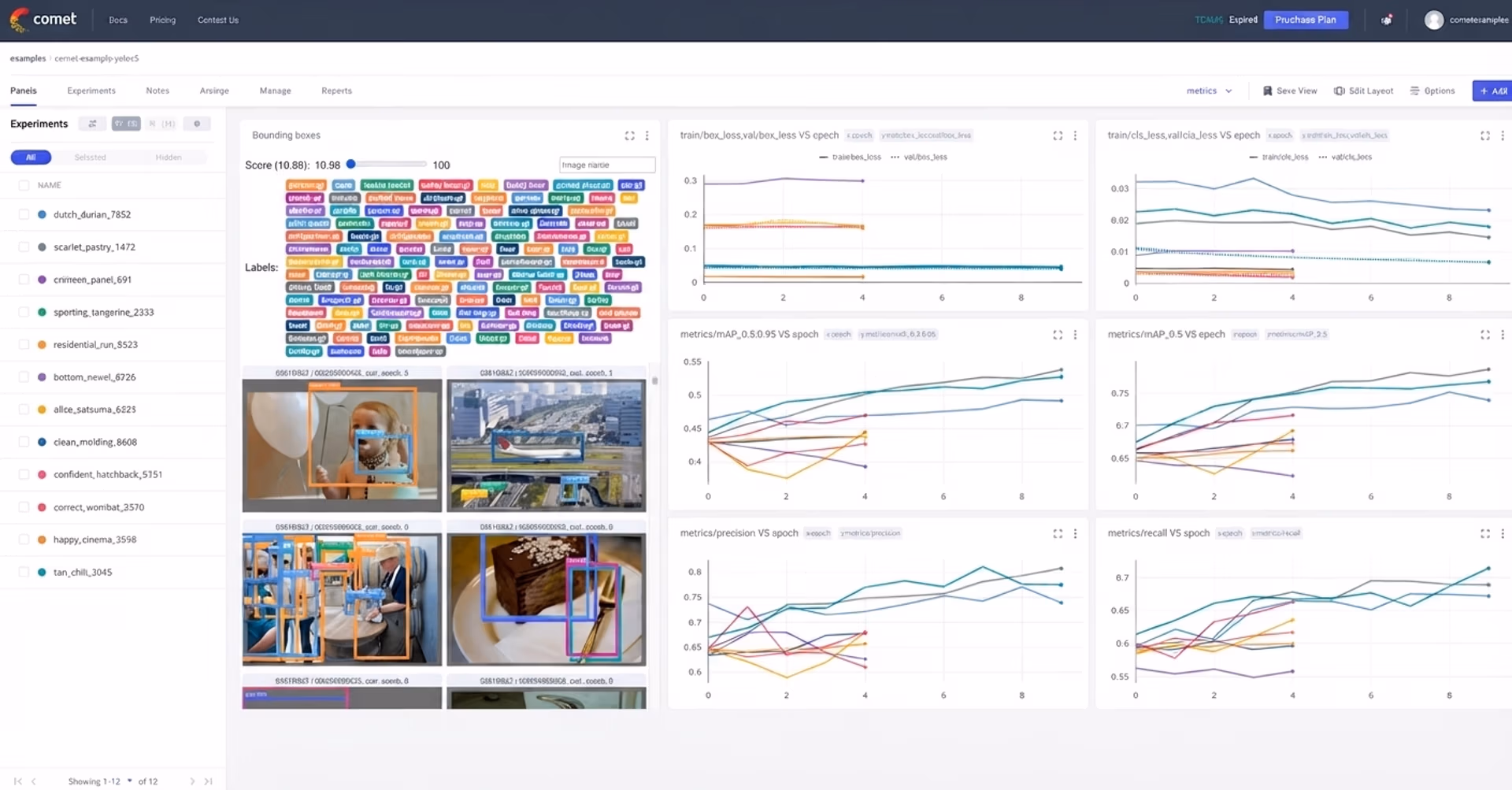Open the baby with balloon image thumbnail
This screenshot has width=1512, height=790.
[x=342, y=446]
